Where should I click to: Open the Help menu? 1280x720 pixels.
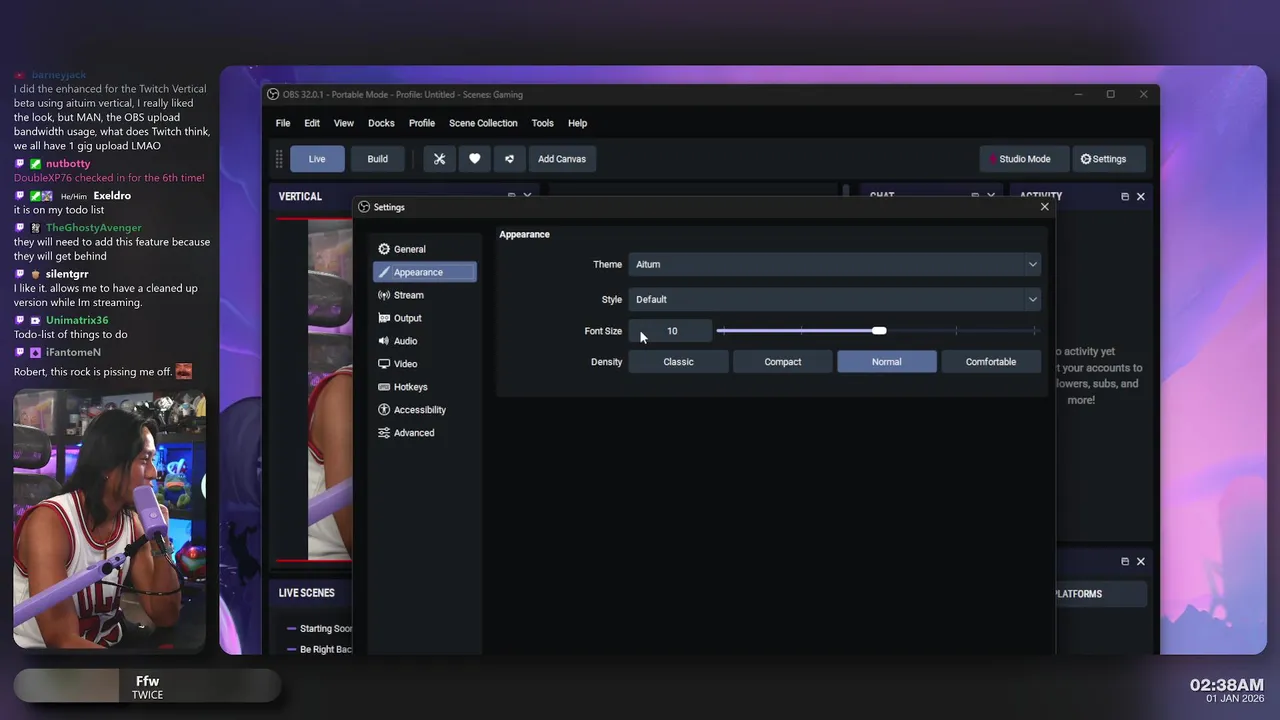pyautogui.click(x=577, y=123)
